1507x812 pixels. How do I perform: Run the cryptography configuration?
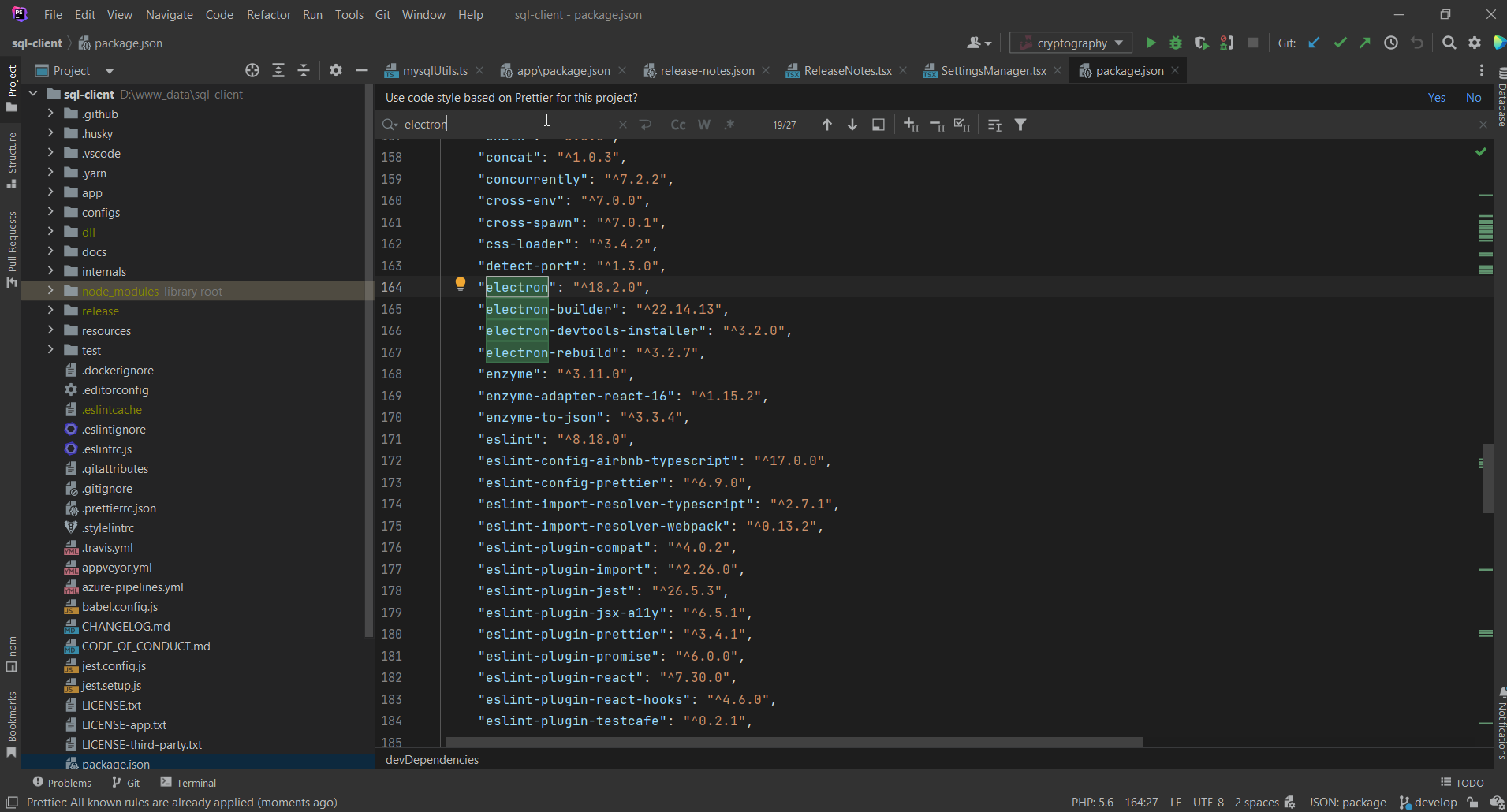click(1151, 43)
